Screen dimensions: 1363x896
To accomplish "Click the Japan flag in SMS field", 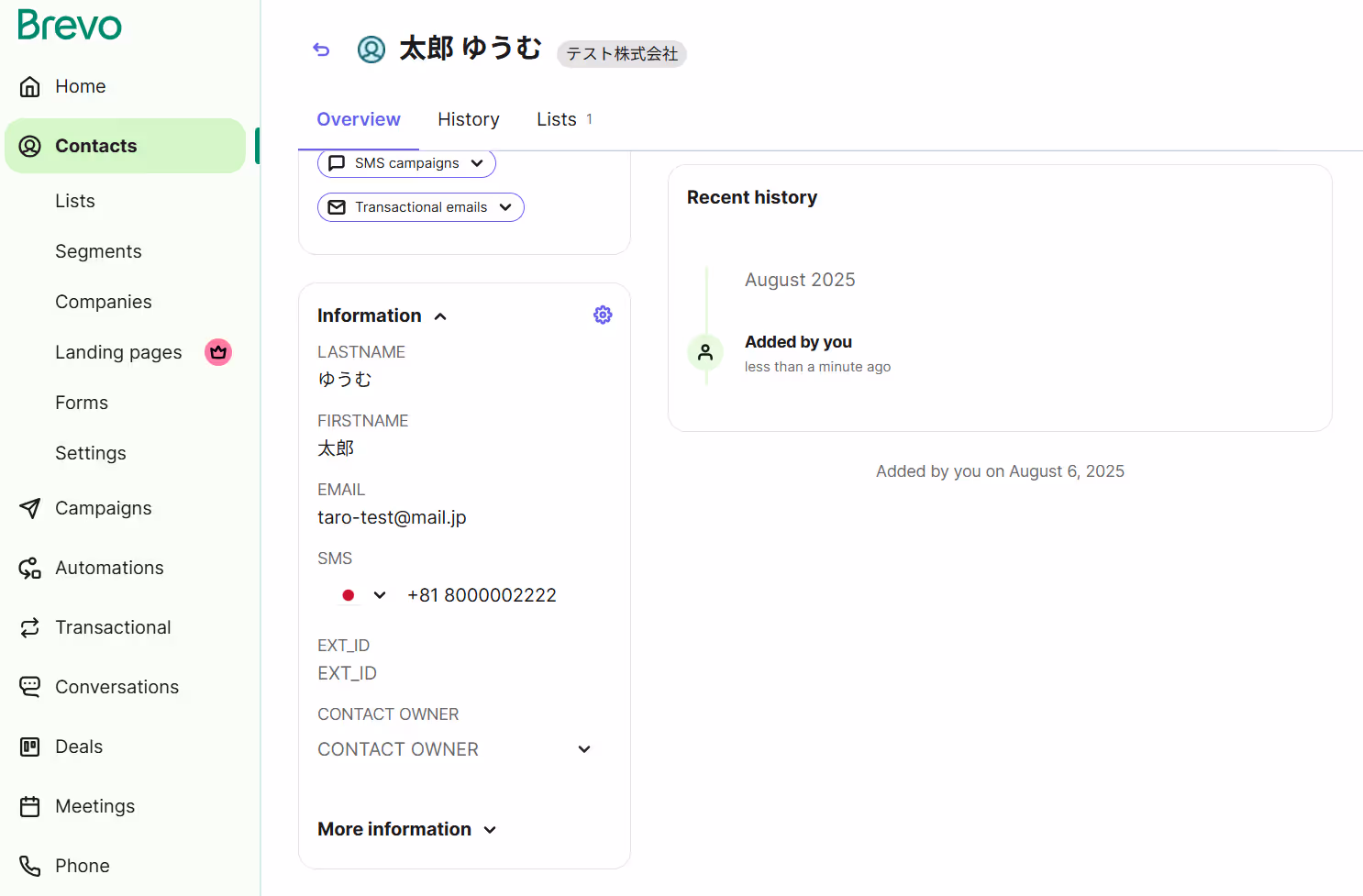I will [349, 595].
